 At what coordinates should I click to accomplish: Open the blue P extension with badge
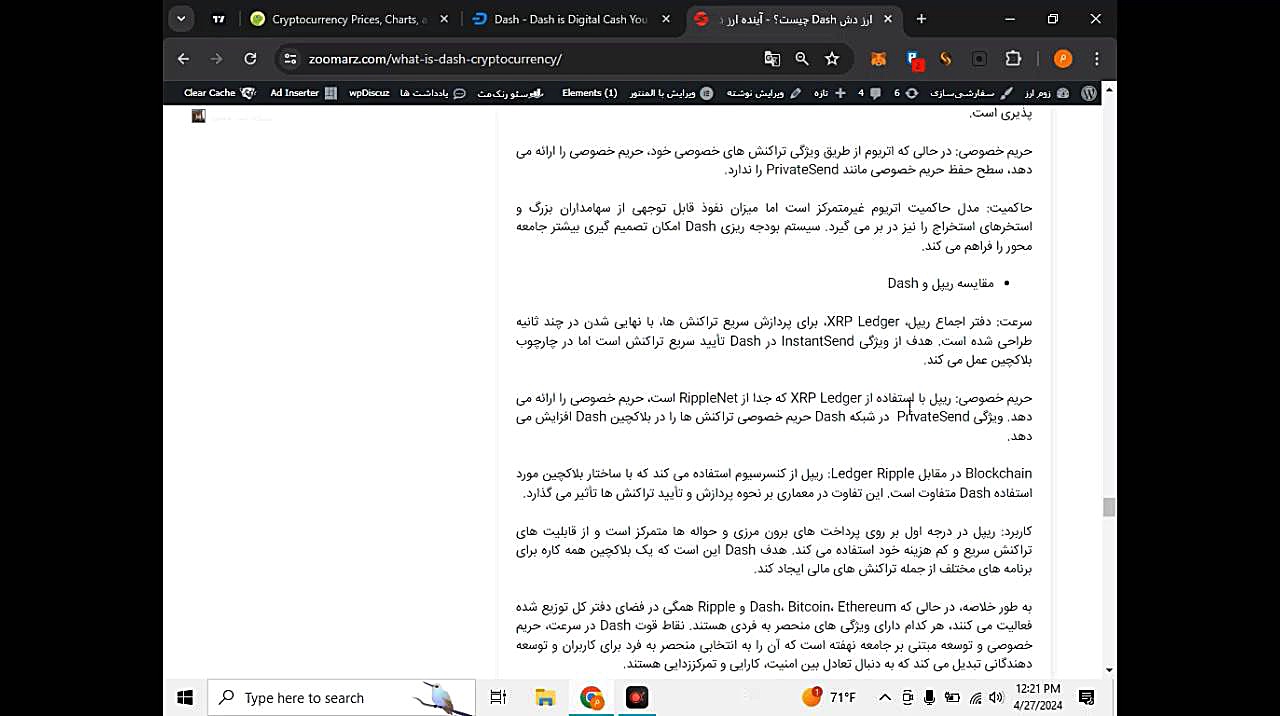click(914, 60)
